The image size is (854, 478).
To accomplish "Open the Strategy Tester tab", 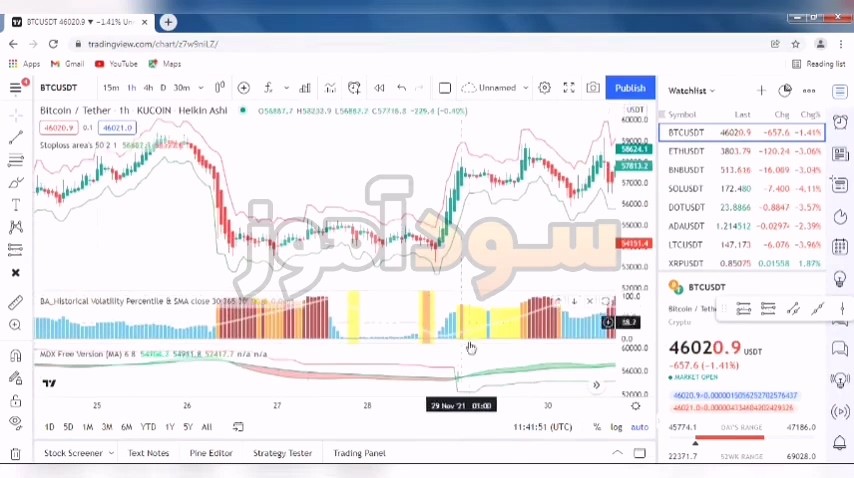I will [x=282, y=453].
